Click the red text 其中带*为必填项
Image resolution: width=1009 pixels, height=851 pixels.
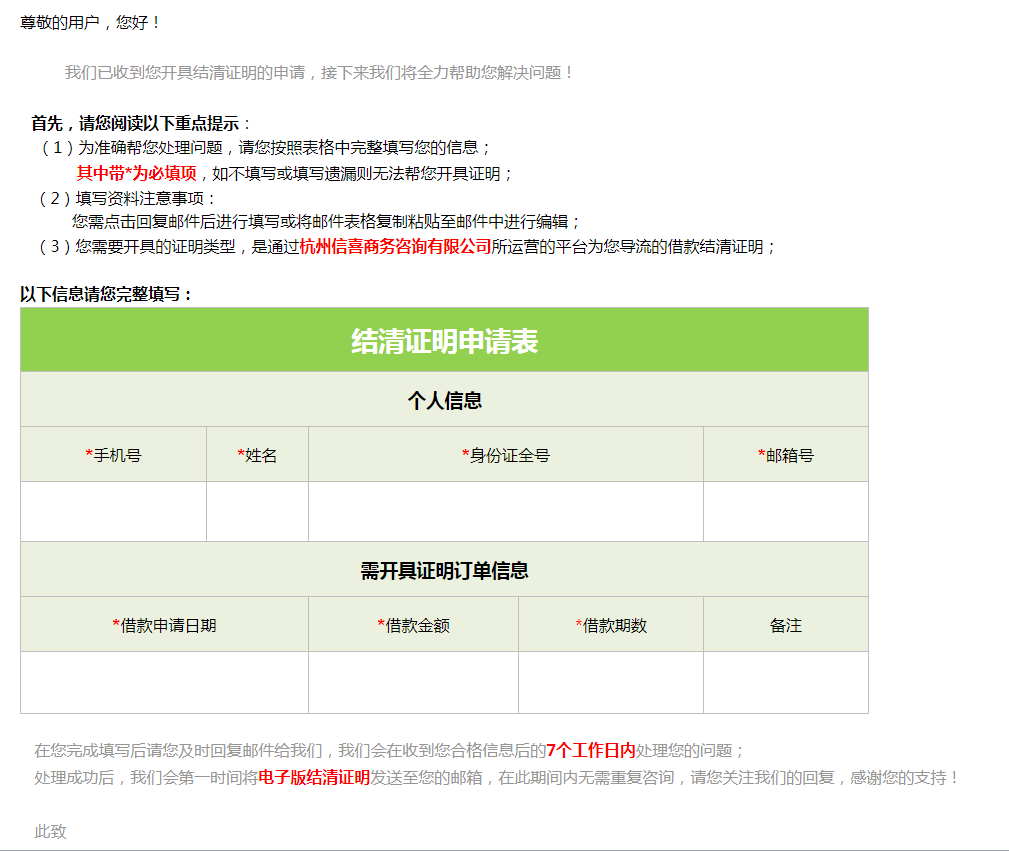pyautogui.click(x=136, y=173)
